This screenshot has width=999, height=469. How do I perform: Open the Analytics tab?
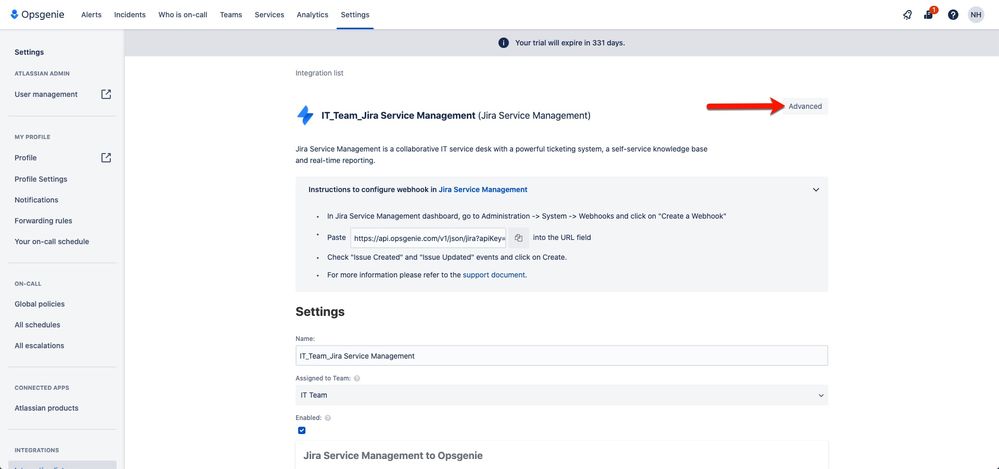312,15
